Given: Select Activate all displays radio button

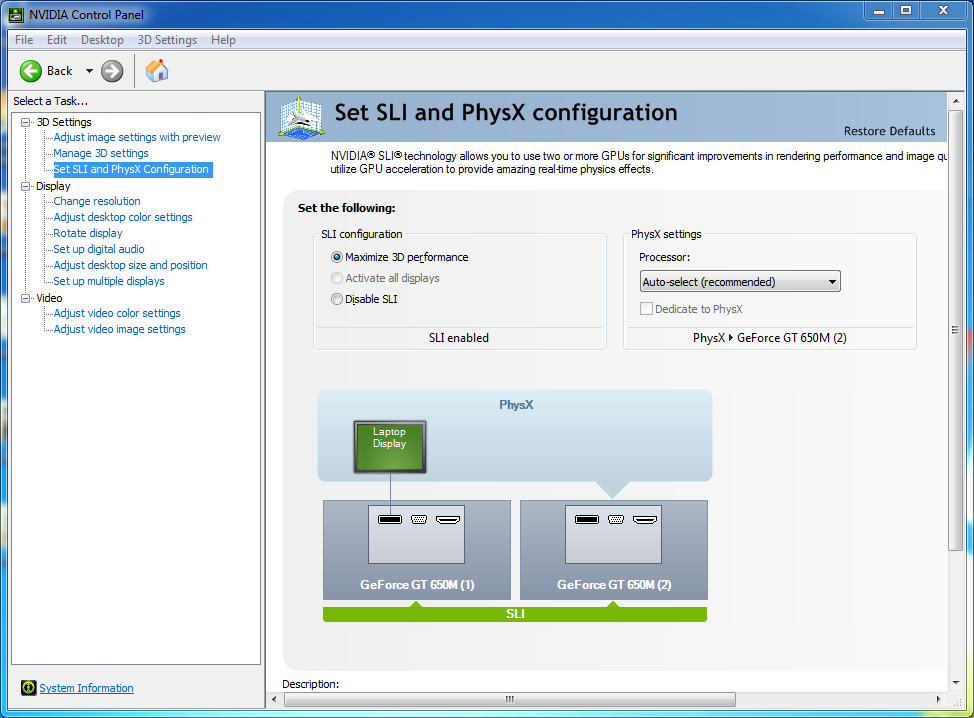Looking at the screenshot, I should coord(337,278).
